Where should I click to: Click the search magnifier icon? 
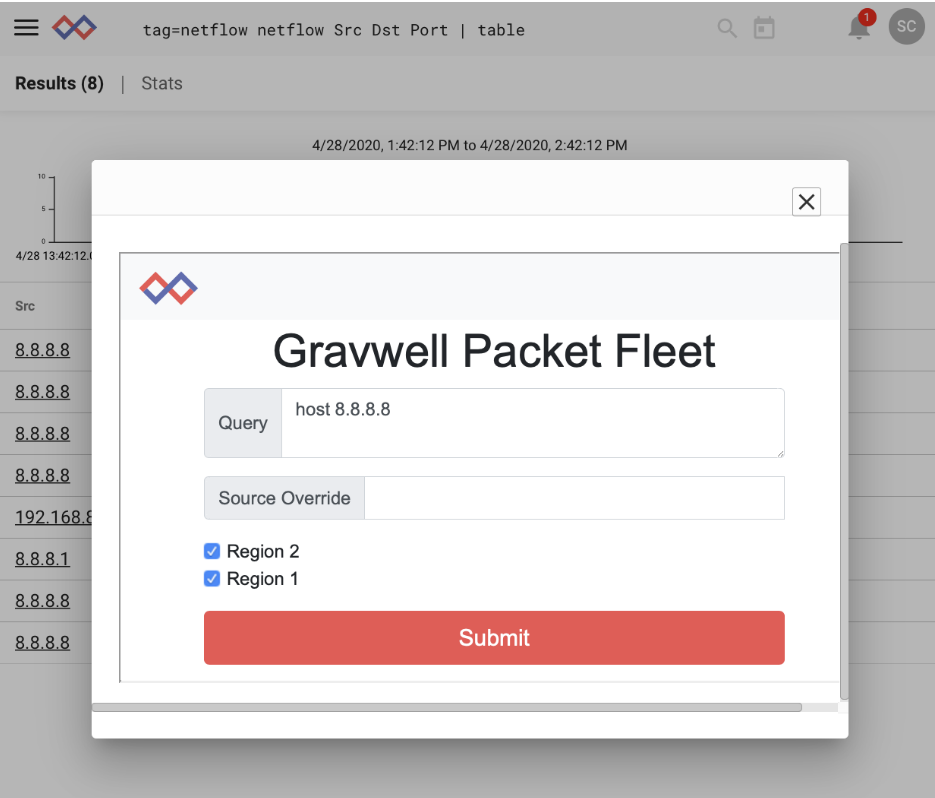coord(727,28)
